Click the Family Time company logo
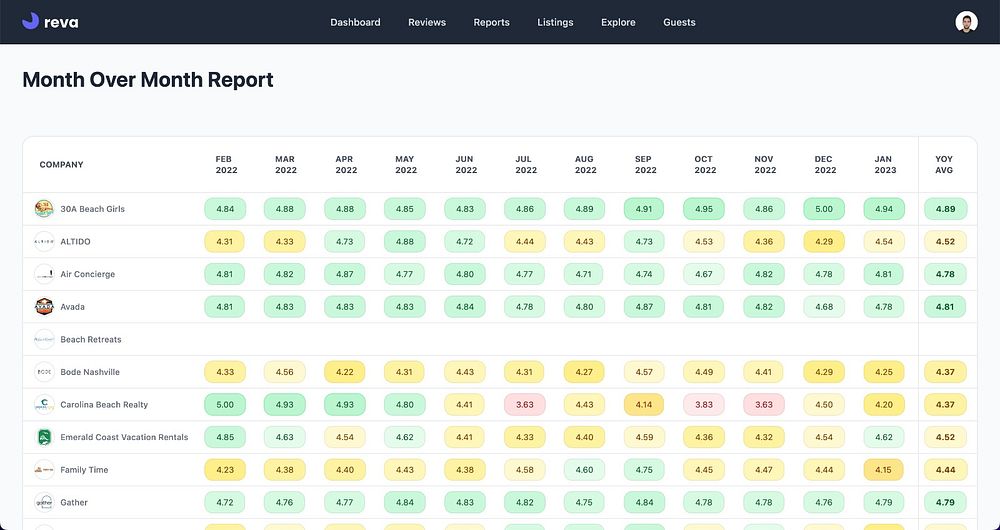This screenshot has height=530, width=1000. (x=44, y=470)
